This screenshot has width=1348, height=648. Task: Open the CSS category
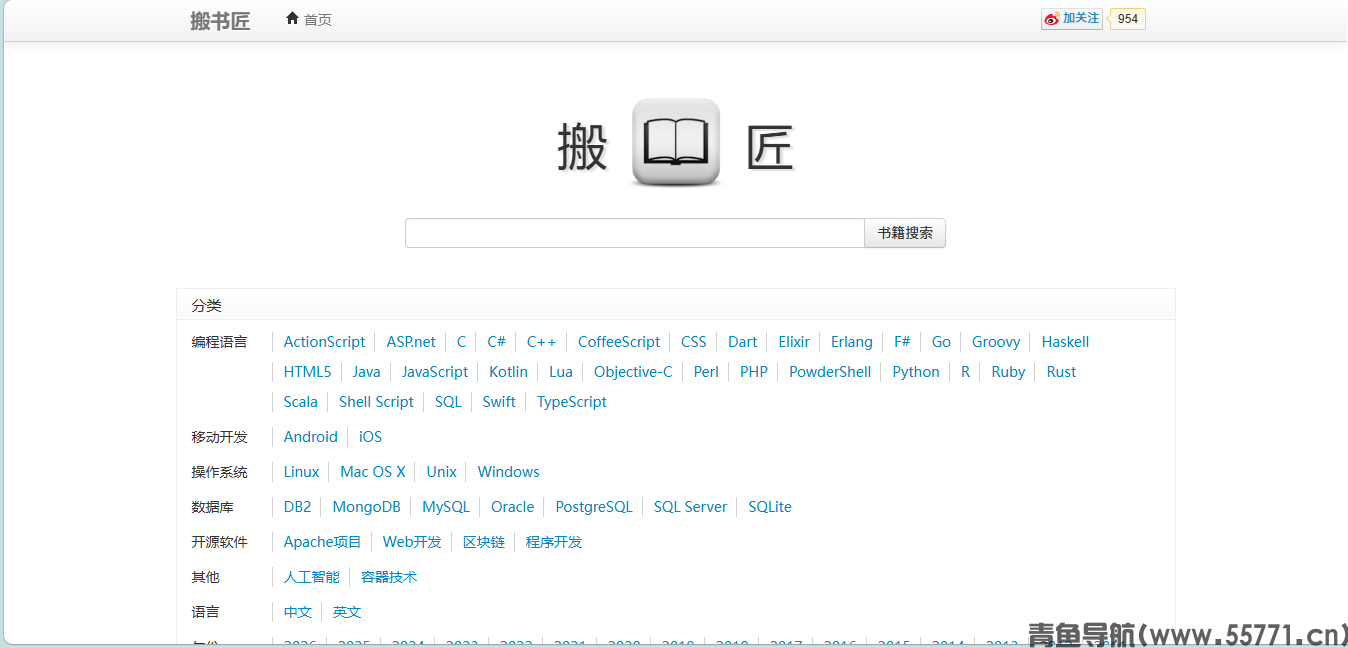[693, 342]
